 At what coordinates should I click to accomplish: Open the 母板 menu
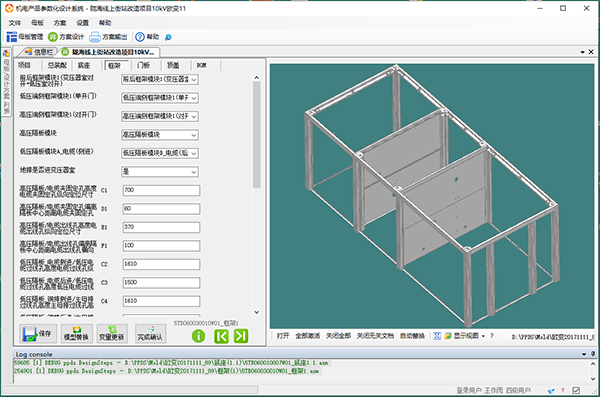[37, 23]
